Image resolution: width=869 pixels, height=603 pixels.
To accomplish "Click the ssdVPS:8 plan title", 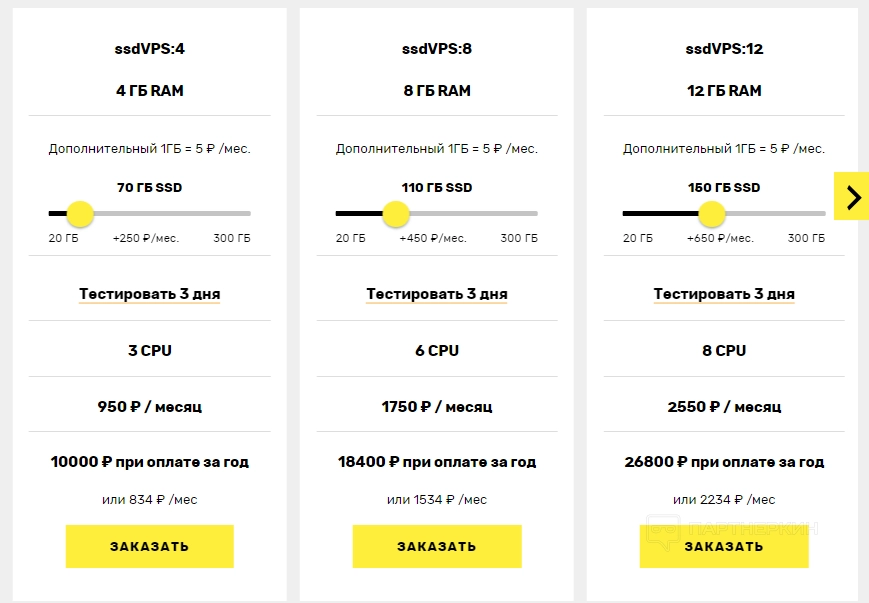I will pos(436,48).
